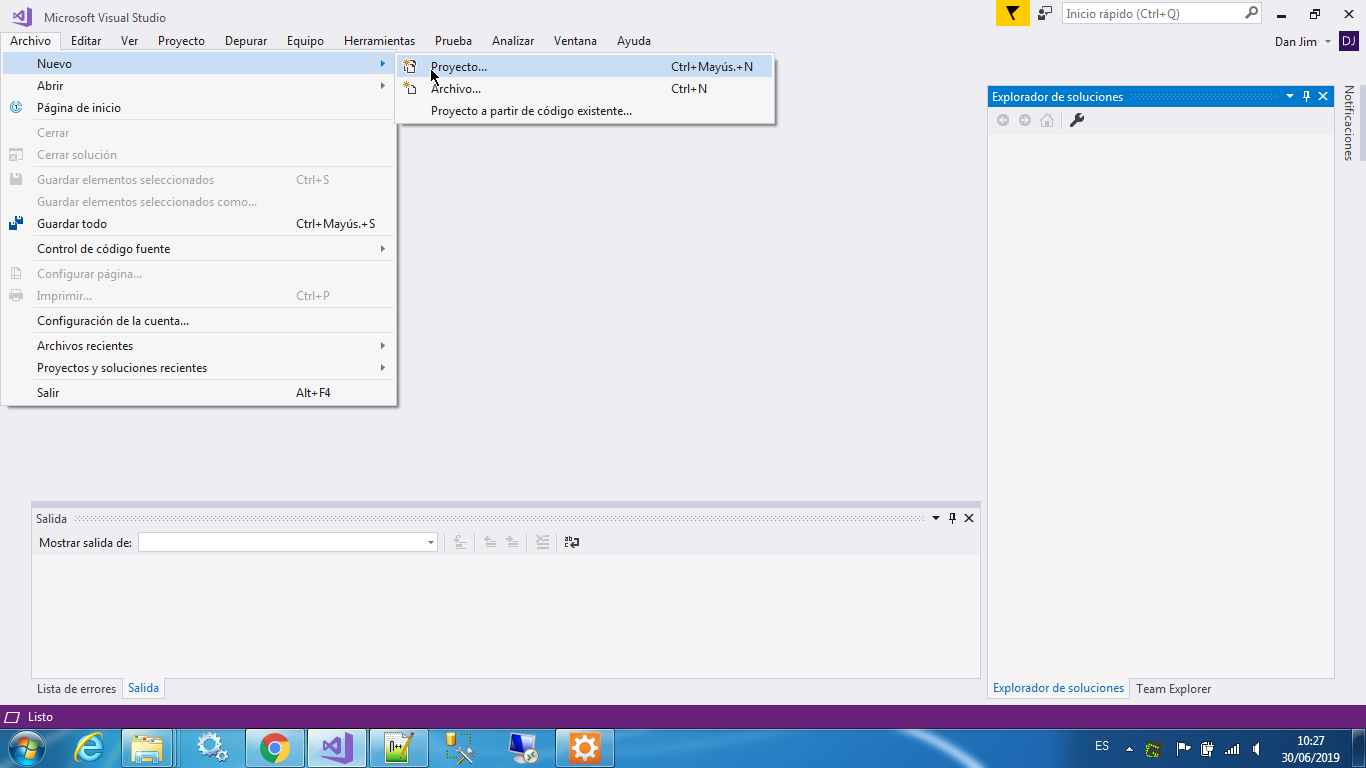Viewport: 1366px width, 768px height.
Task: Click the Inicio rápido search field
Action: click(x=1152, y=14)
